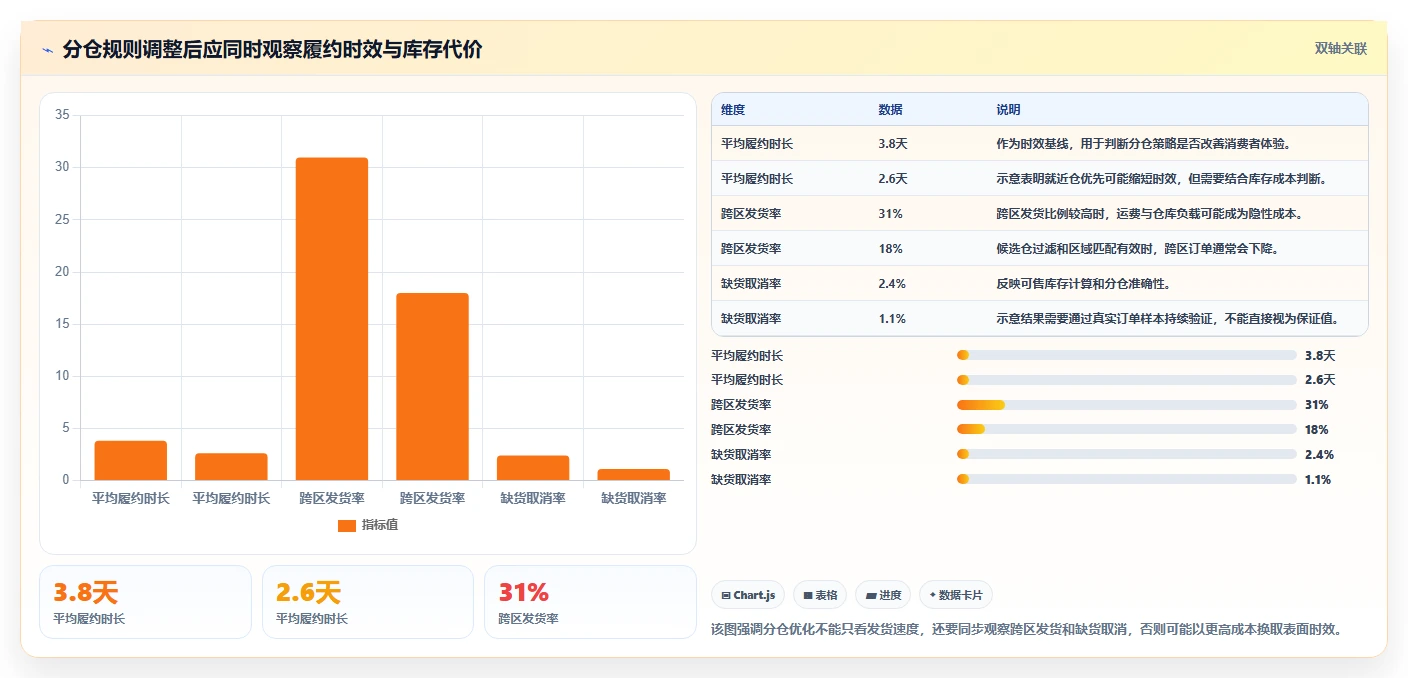Click the dashboard title 分仓规则调整后应同时观察履约时效与库存代价

[272, 50]
